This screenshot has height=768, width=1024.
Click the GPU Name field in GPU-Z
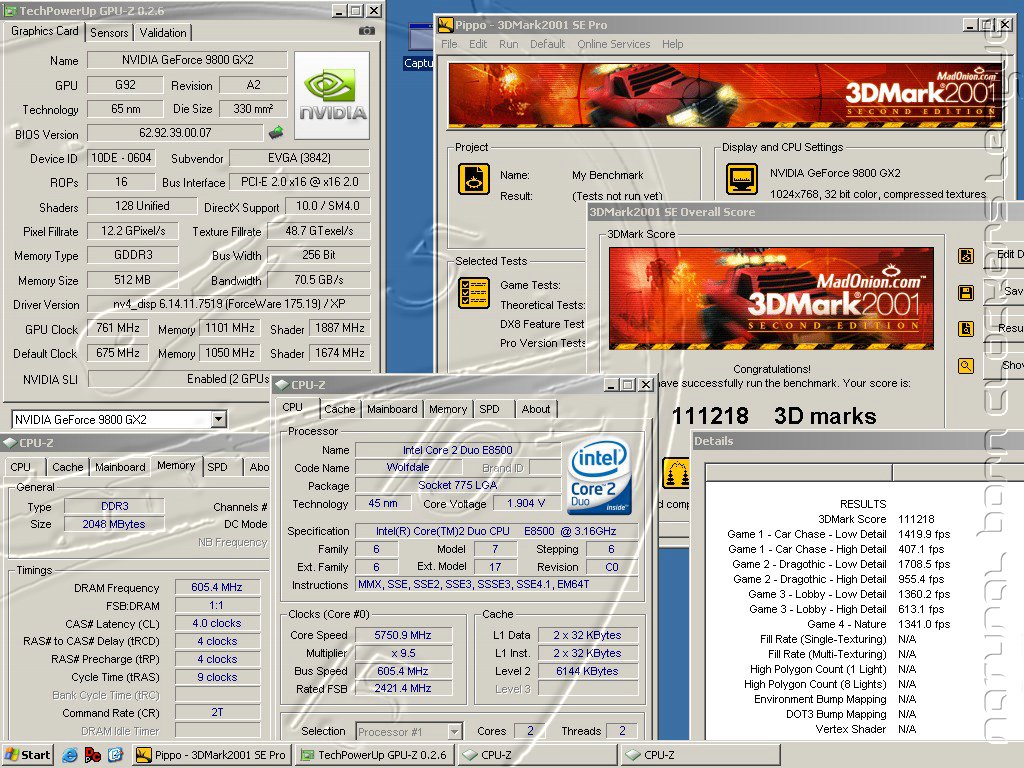click(187, 59)
